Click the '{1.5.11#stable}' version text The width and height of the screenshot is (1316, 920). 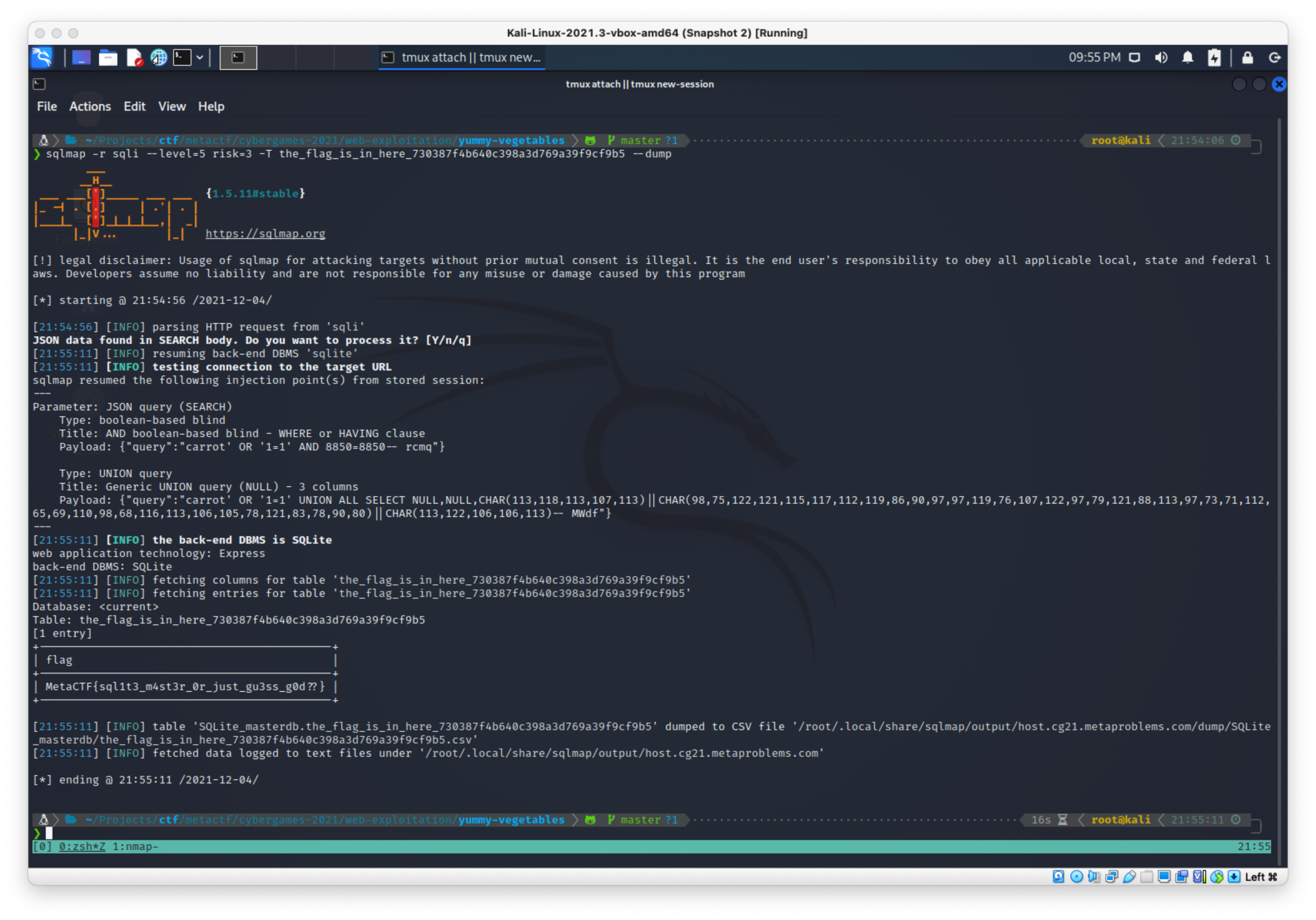tap(255, 193)
